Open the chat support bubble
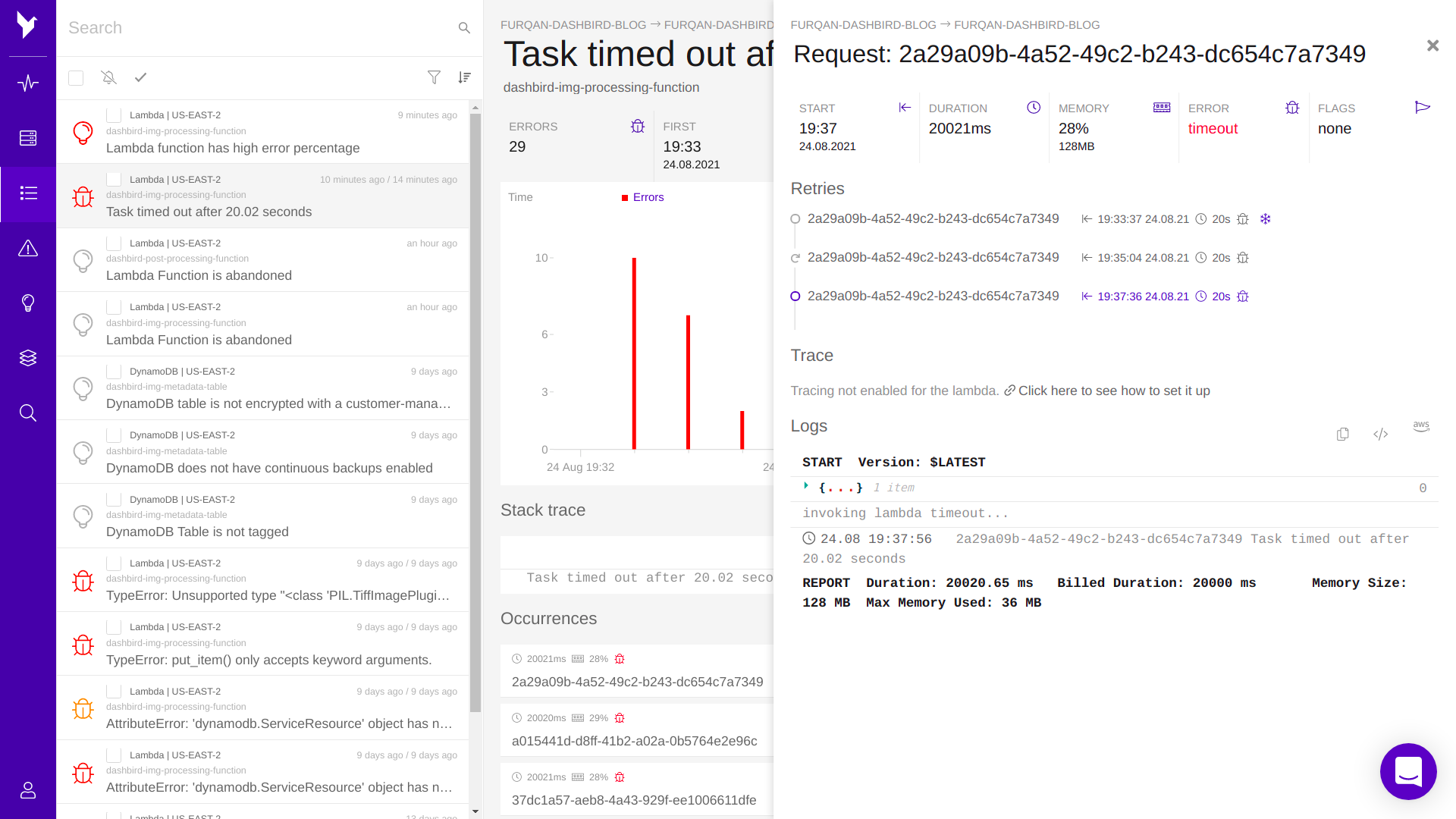The width and height of the screenshot is (1456, 819). click(1408, 771)
